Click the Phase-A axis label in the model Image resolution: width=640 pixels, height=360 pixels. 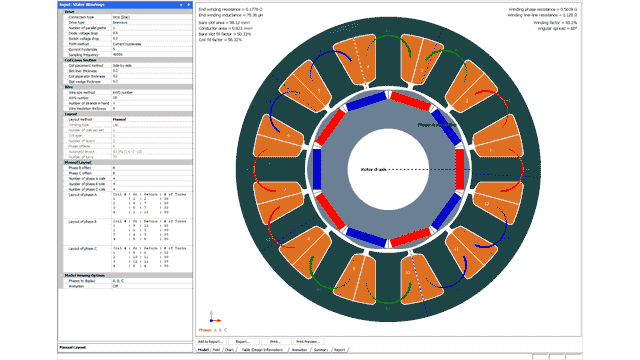click(437, 125)
